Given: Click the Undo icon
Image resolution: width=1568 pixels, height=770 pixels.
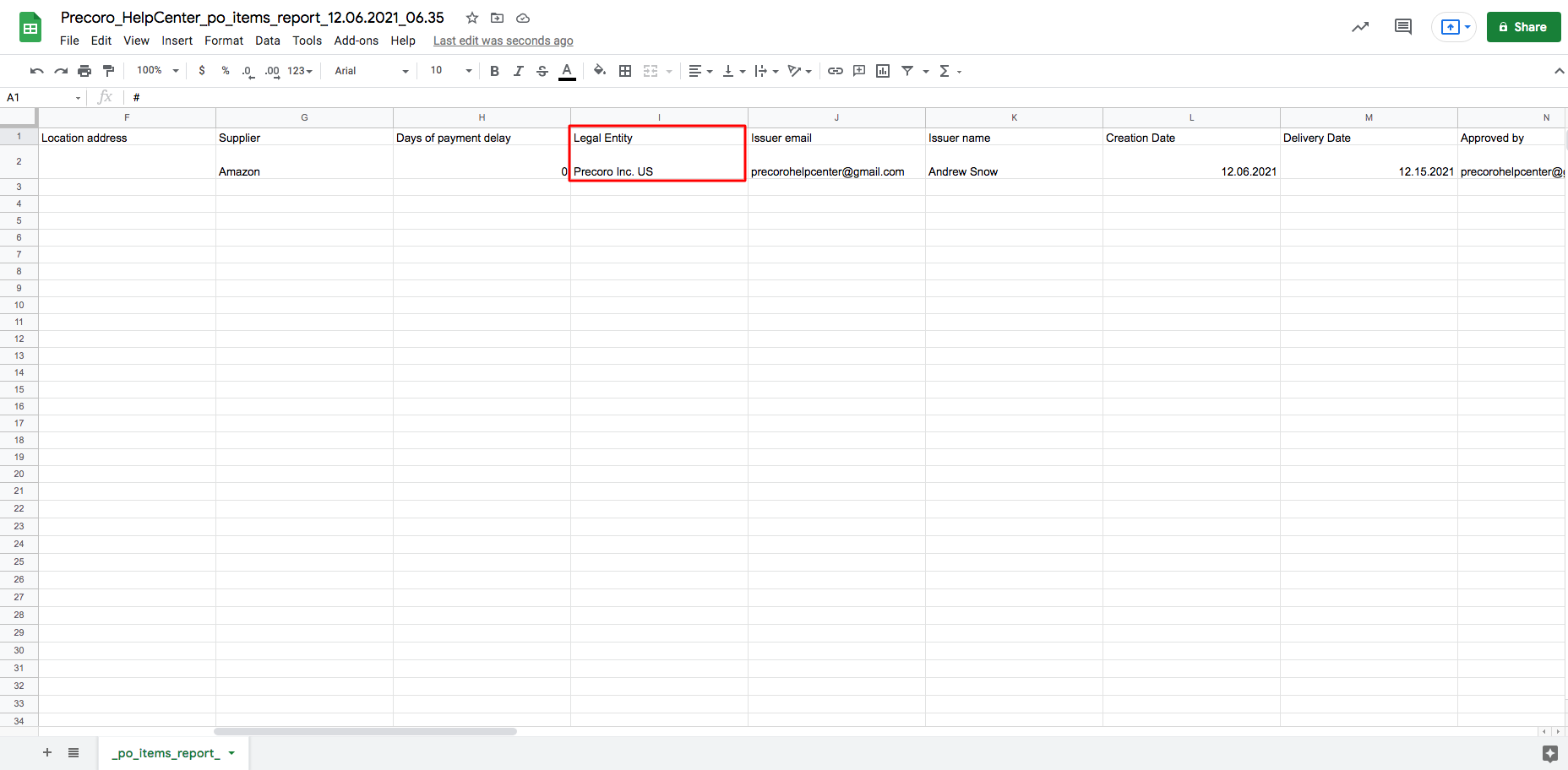Looking at the screenshot, I should coord(36,71).
